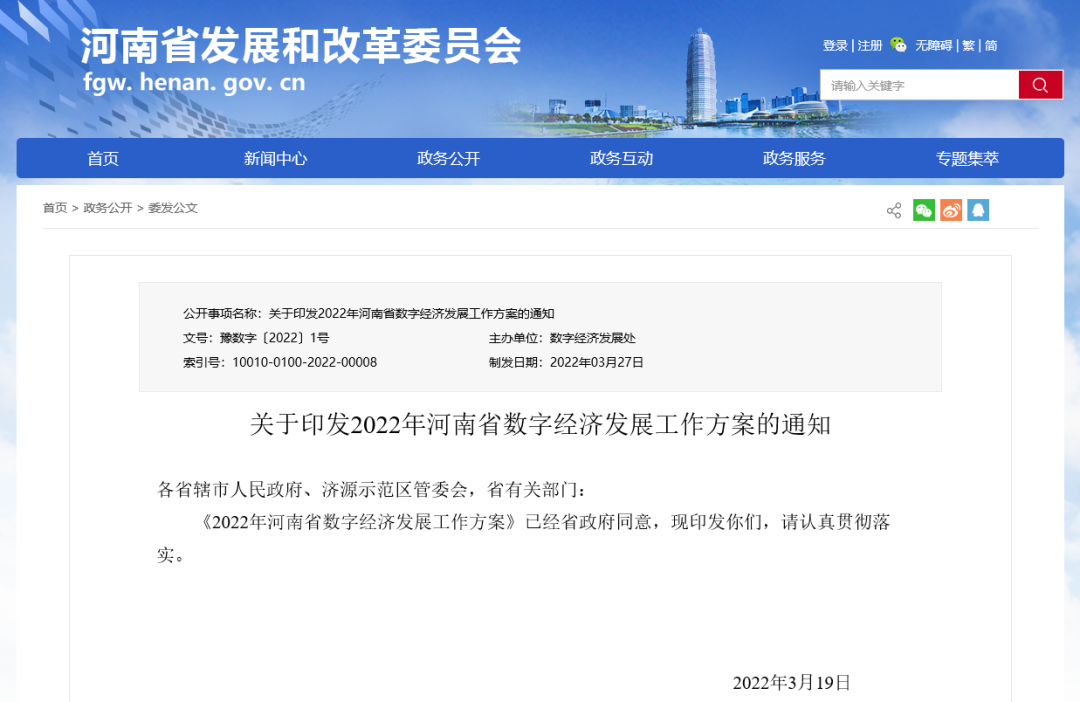Open the 新闻中心 navigation tab

pos(276,158)
